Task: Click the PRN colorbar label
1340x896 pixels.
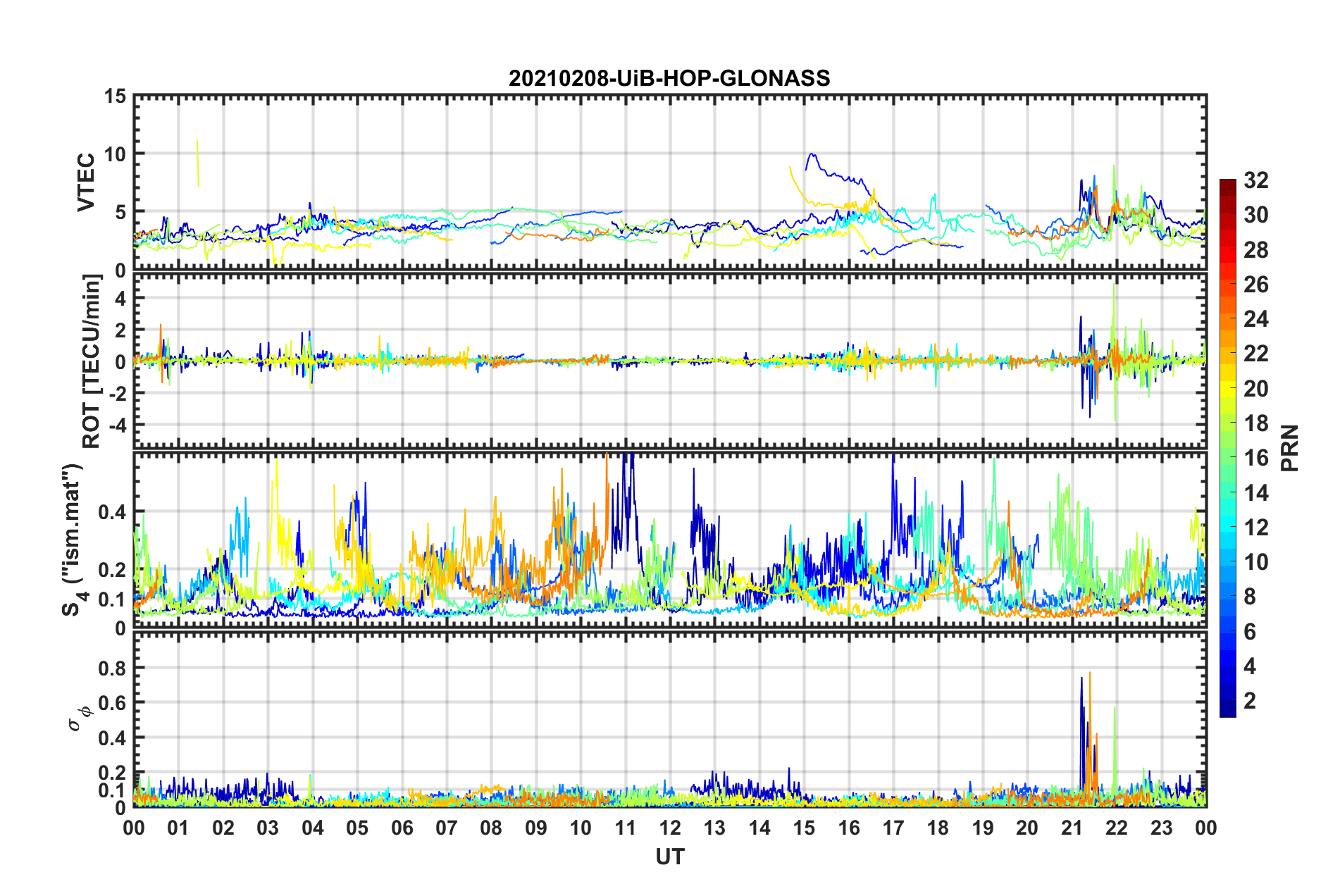Action: click(1290, 448)
